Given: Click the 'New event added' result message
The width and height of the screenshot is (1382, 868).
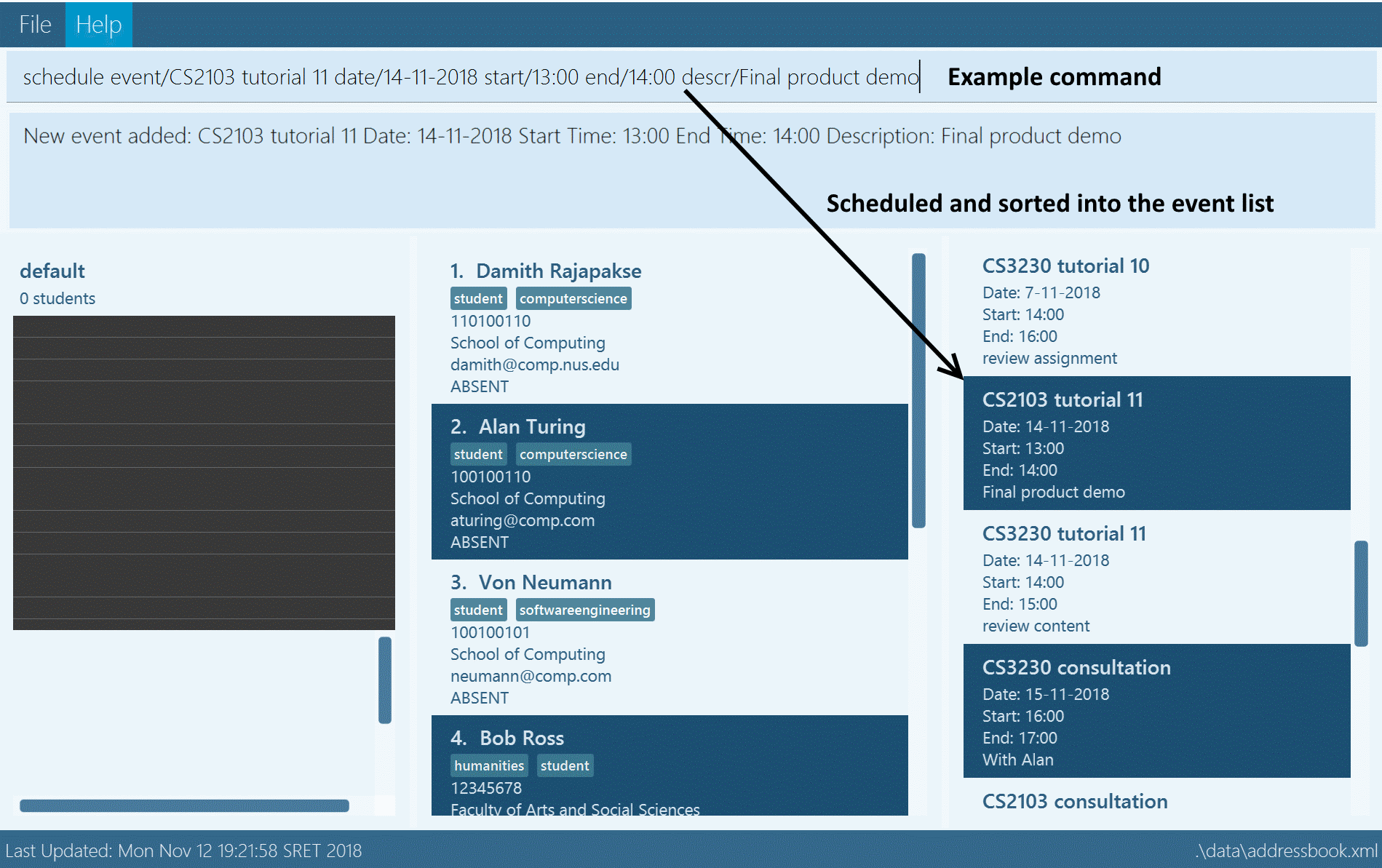Looking at the screenshot, I should point(572,136).
